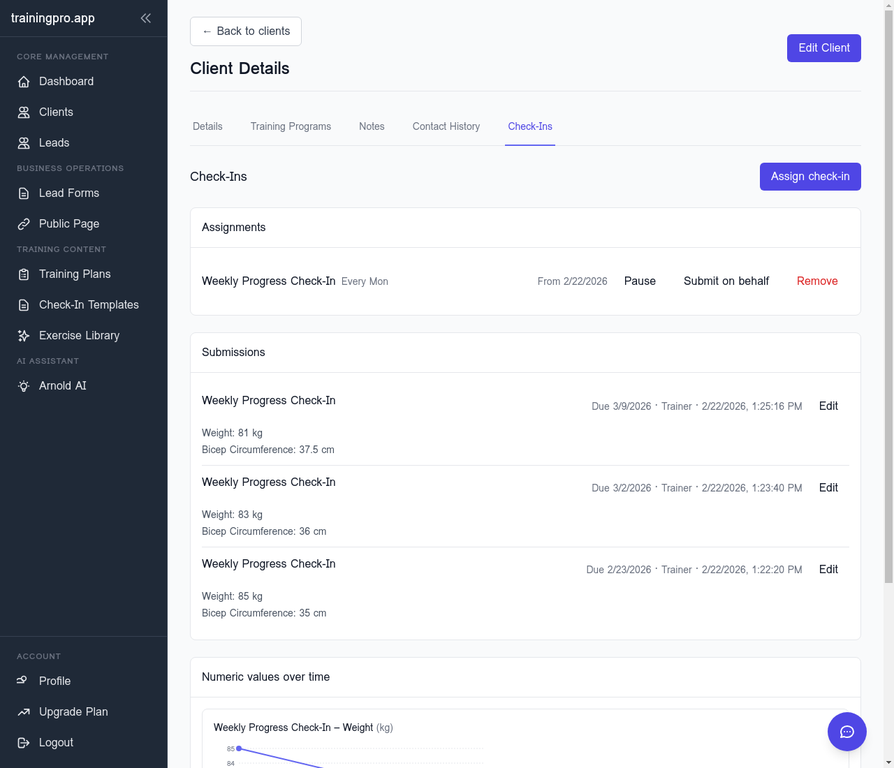
Task: Click the Edit Client button
Action: pos(823,48)
